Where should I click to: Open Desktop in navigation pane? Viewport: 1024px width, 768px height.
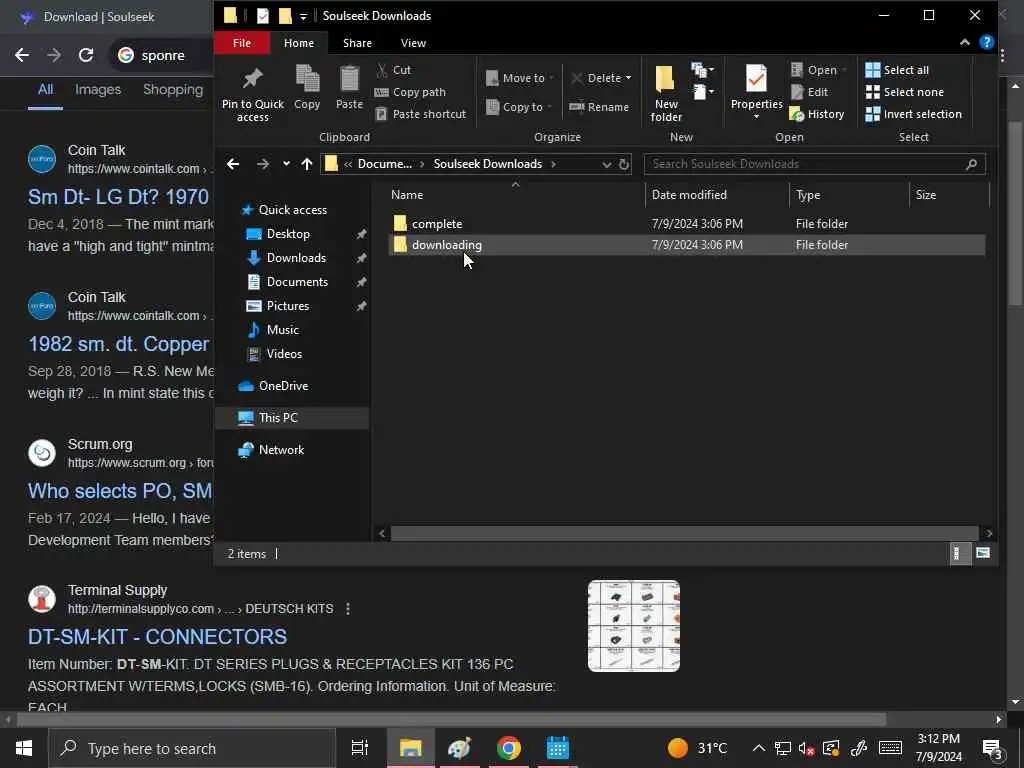pyautogui.click(x=288, y=234)
